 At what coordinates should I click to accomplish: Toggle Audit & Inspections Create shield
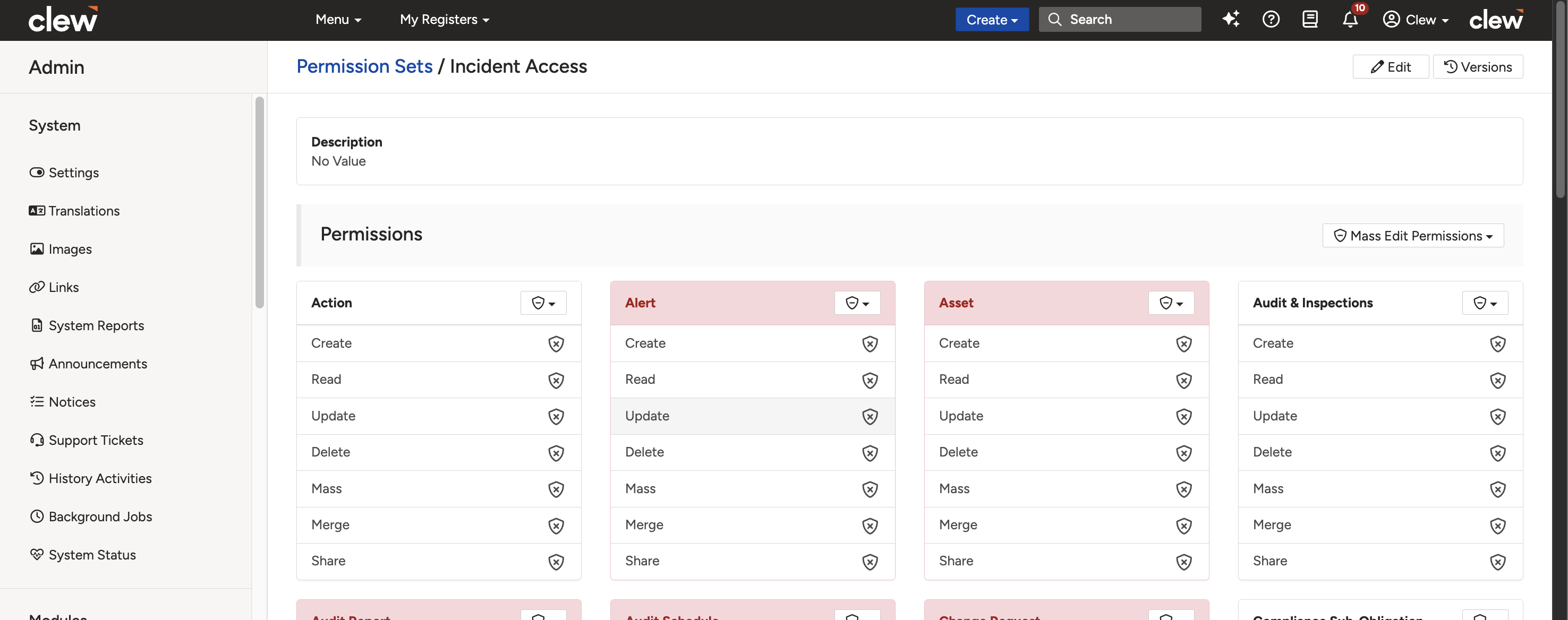(1497, 344)
